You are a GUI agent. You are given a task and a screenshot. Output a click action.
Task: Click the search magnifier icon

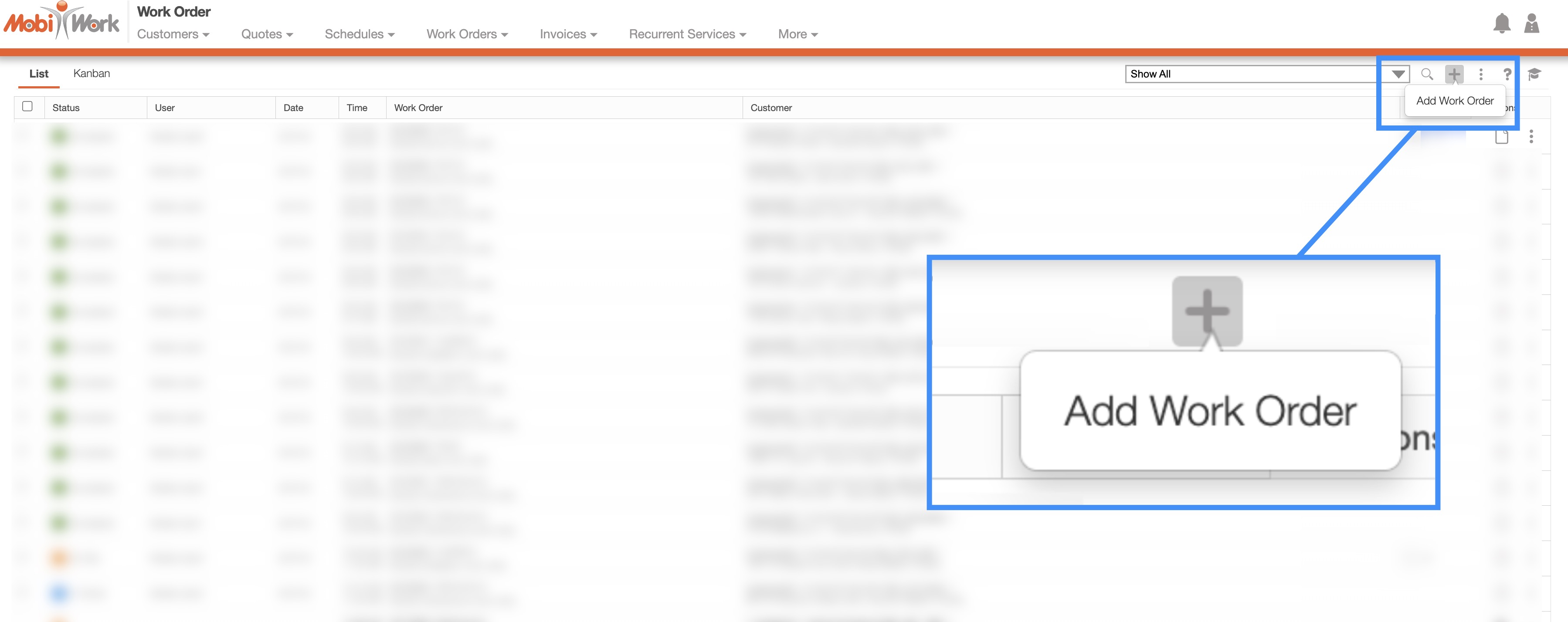tap(1426, 74)
